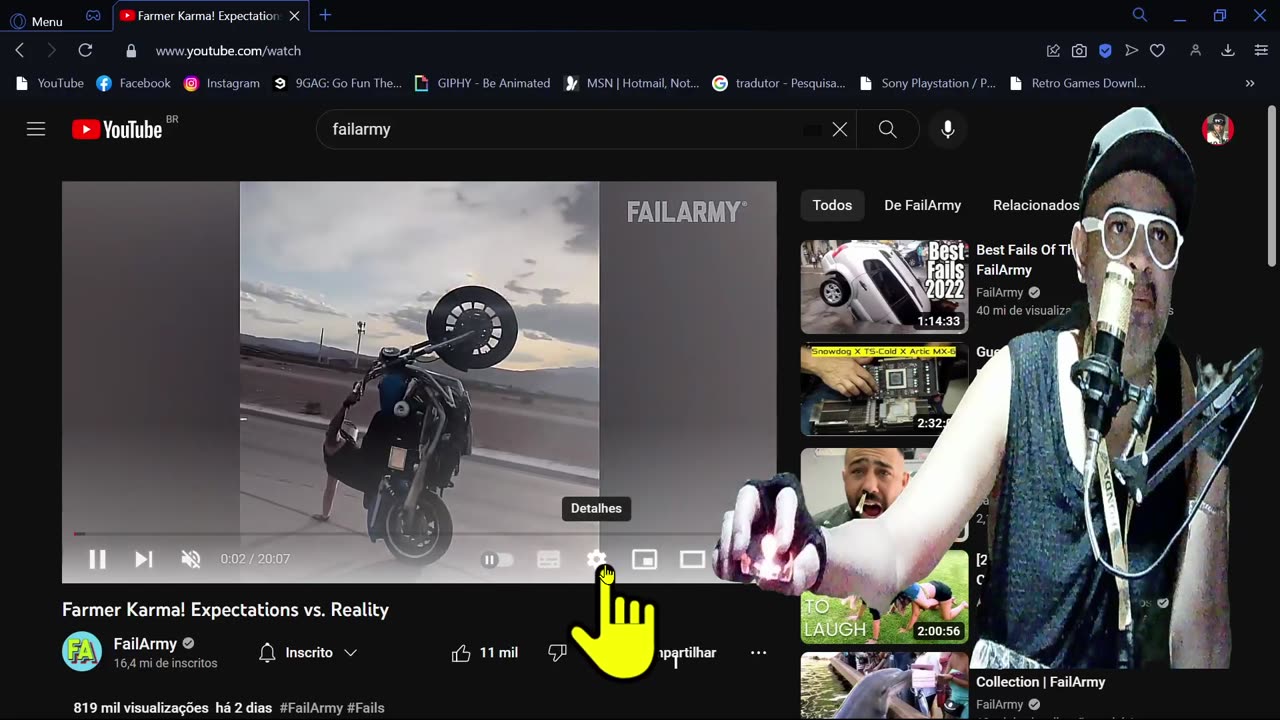Screen dimensions: 1280x720
Task: Select the Relacionados filter chip
Action: [1036, 205]
